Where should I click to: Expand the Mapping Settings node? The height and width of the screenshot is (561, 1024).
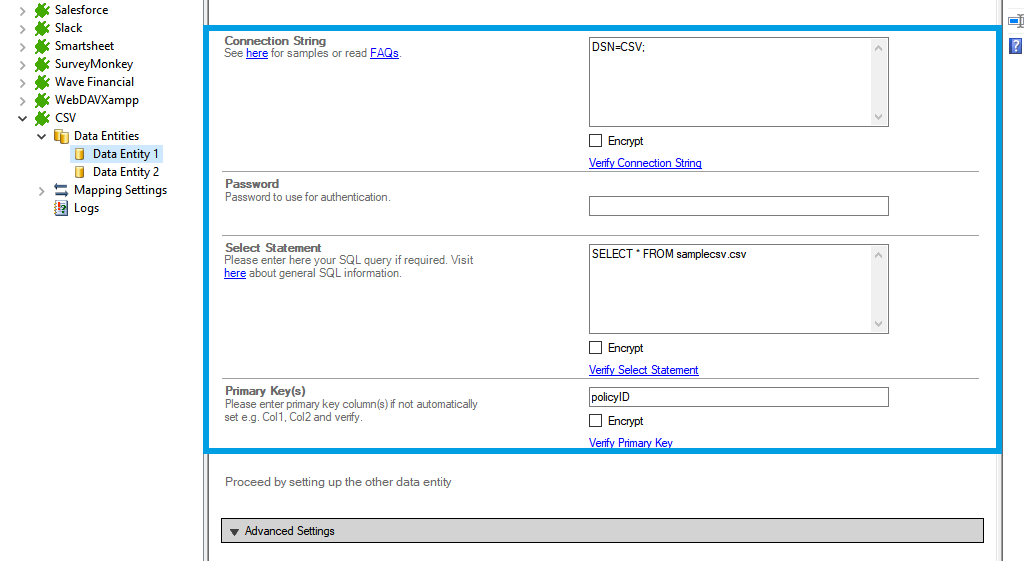tap(42, 190)
